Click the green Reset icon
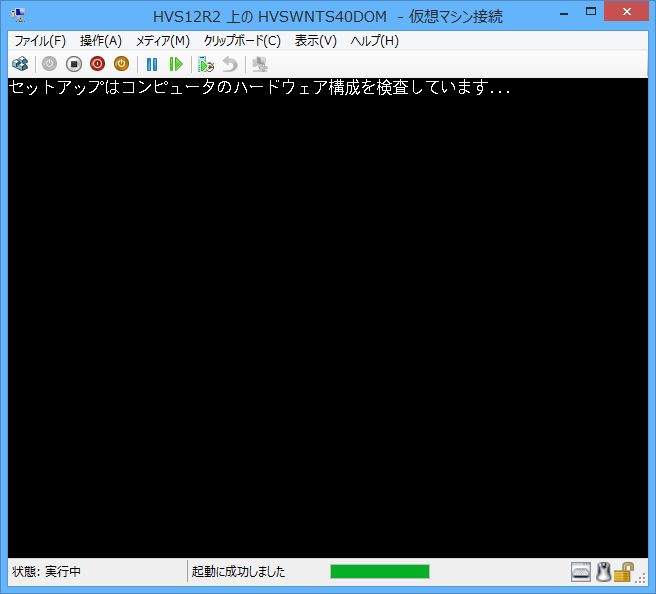Screen dimensions: 656x594 [176, 64]
